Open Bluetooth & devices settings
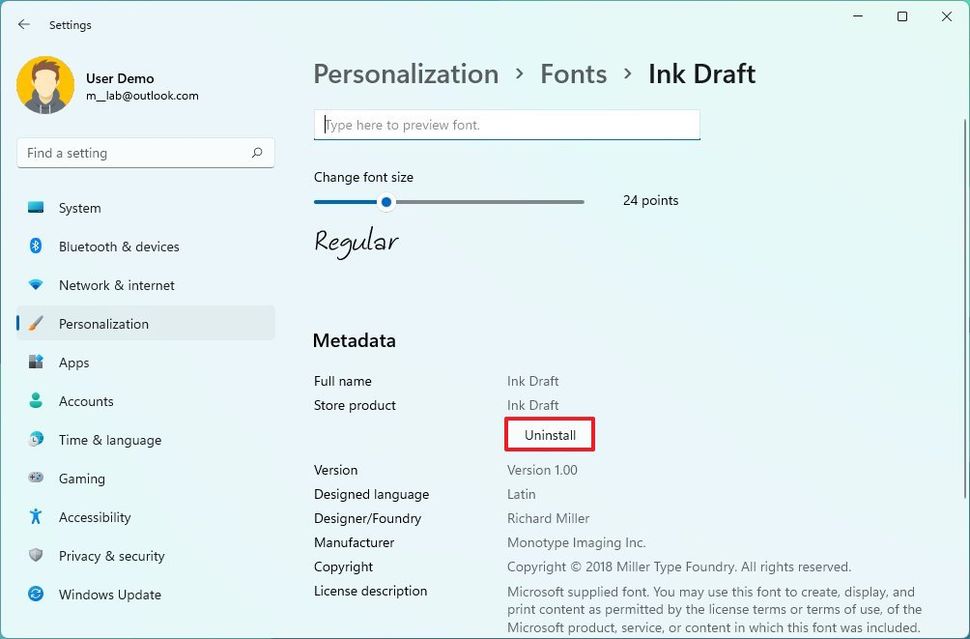Screen dimensions: 970x639 [x=120, y=246]
